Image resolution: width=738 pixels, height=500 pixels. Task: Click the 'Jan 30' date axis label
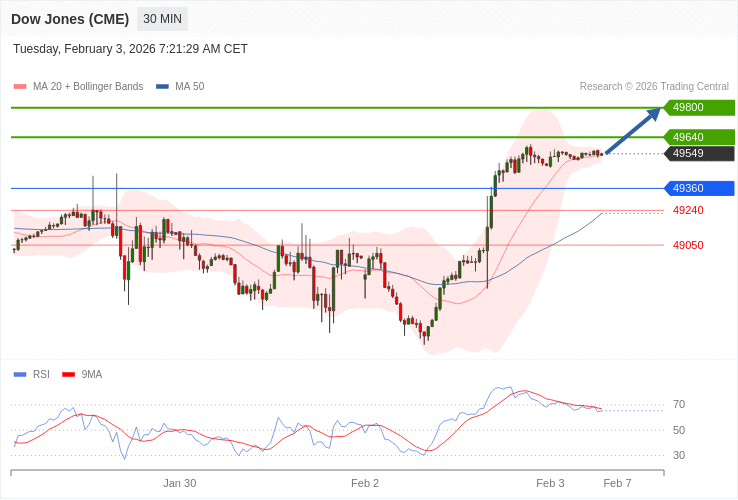point(180,484)
